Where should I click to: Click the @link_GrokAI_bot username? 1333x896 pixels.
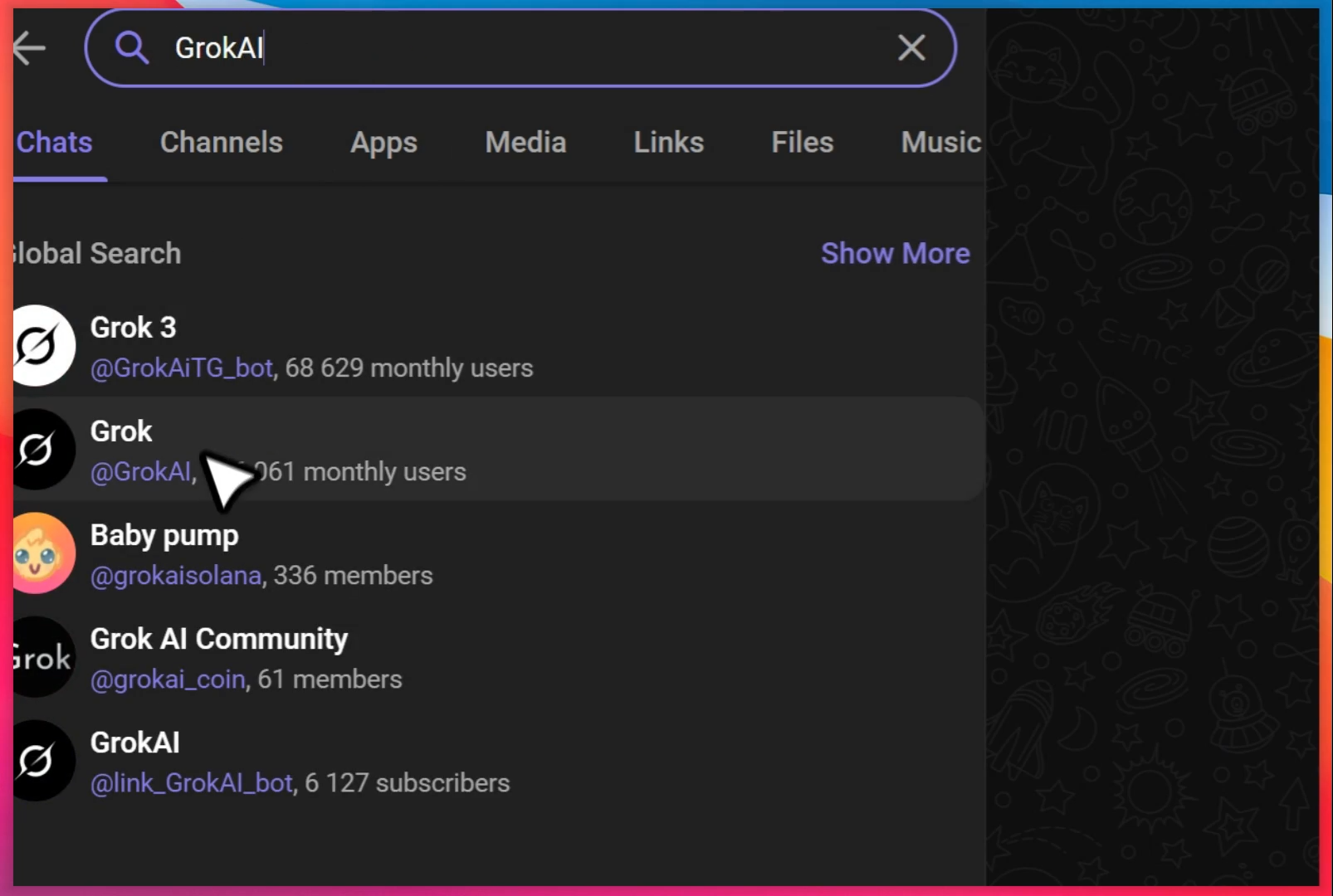[x=191, y=782]
